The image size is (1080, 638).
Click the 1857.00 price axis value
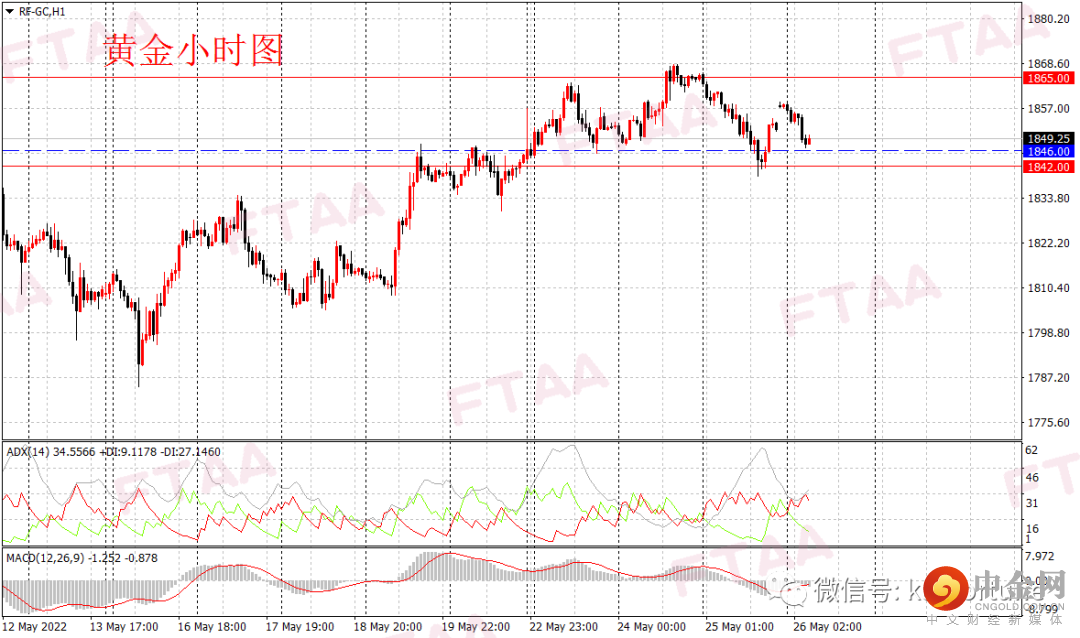(x=1048, y=108)
